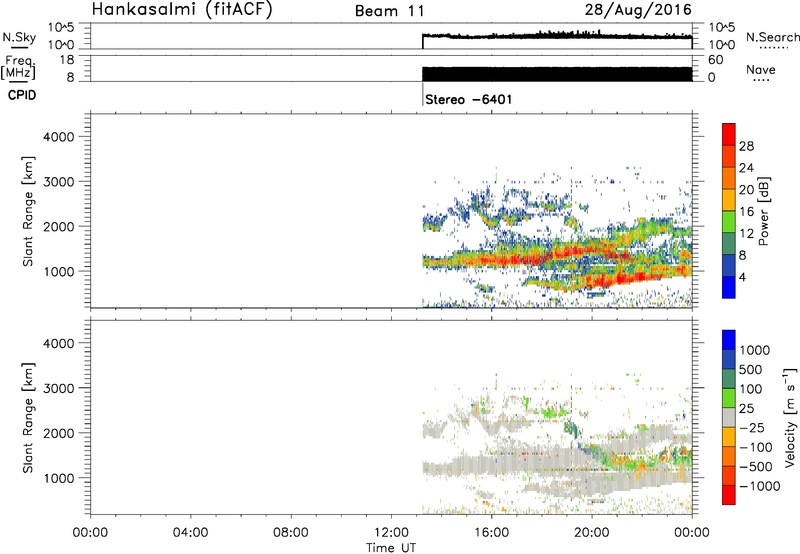Click the black frequency band in Freq panel

pos(557,74)
